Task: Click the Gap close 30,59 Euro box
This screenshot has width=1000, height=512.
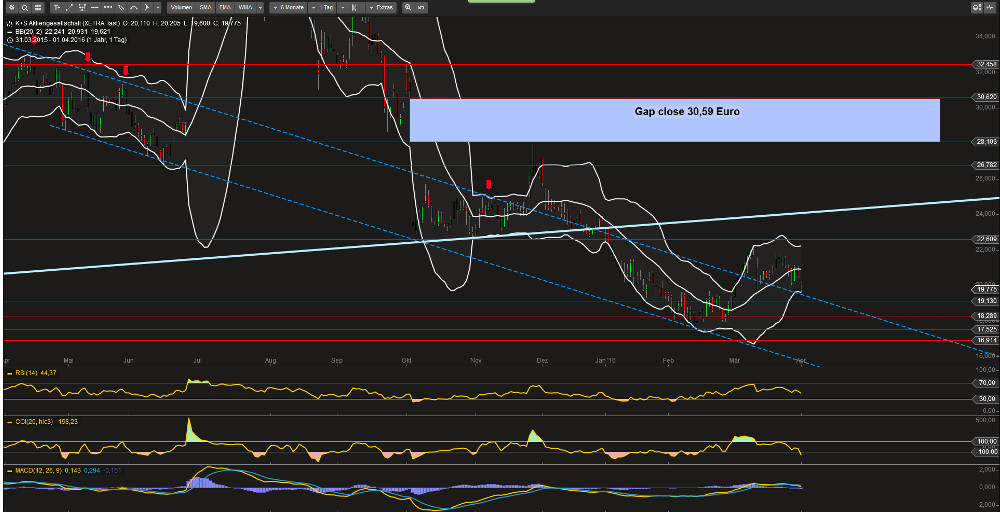Action: (675, 120)
